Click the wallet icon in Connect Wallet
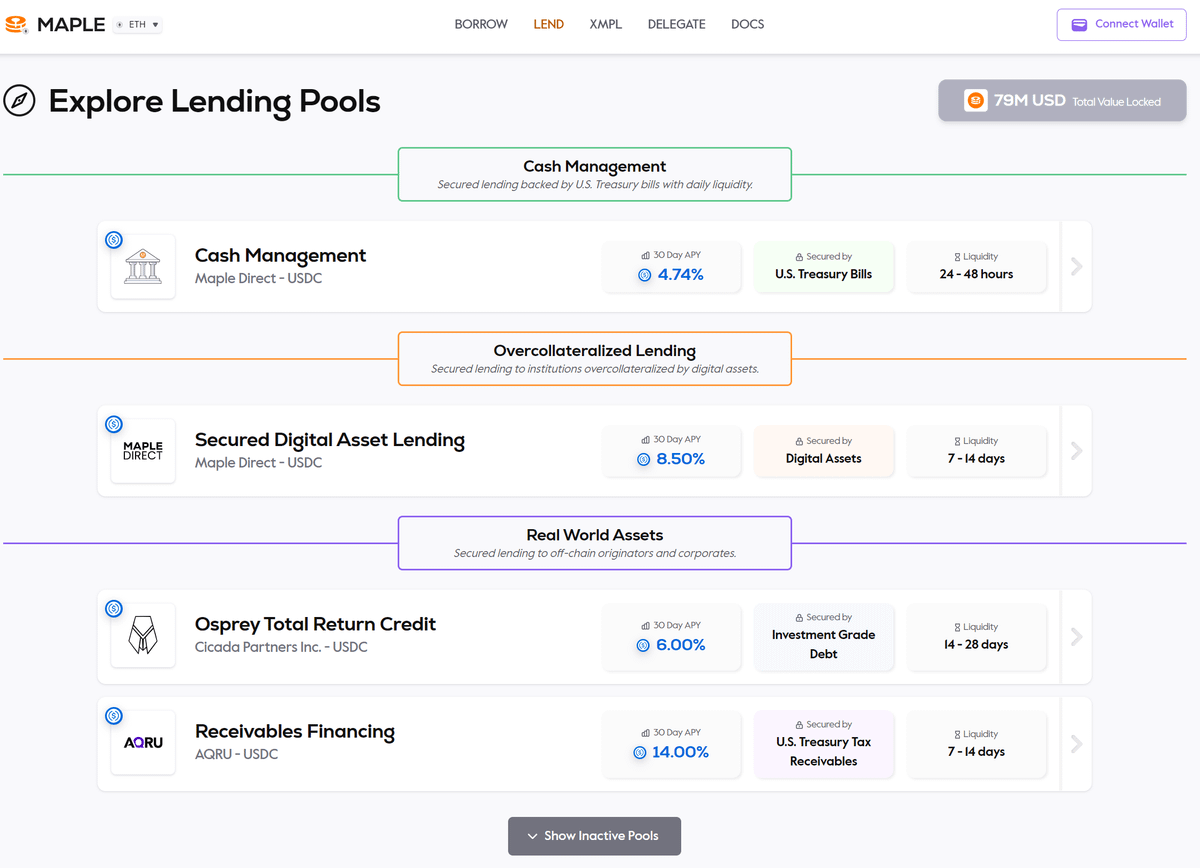This screenshot has width=1200, height=868. click(x=1080, y=25)
